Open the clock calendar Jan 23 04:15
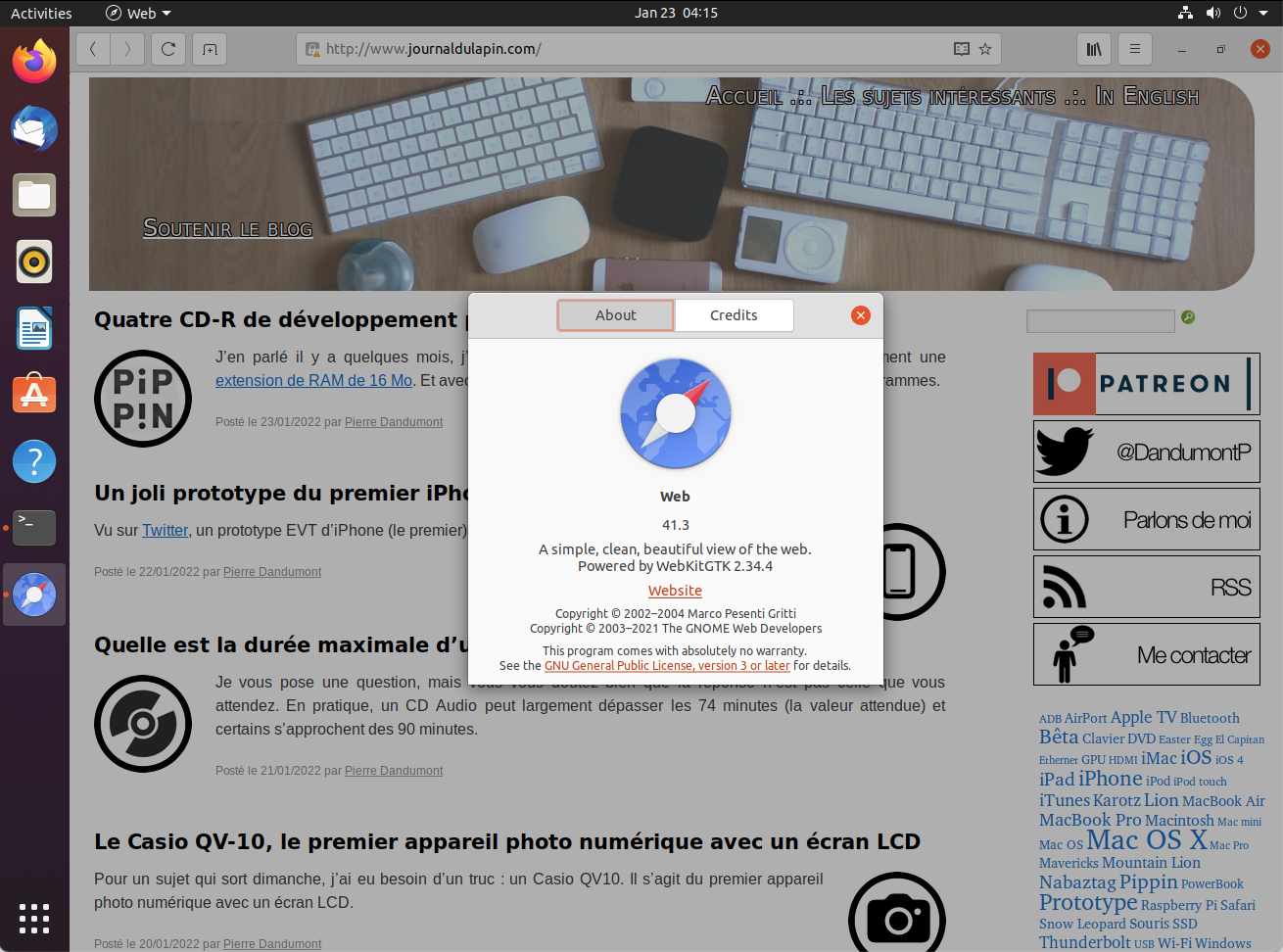 click(676, 13)
